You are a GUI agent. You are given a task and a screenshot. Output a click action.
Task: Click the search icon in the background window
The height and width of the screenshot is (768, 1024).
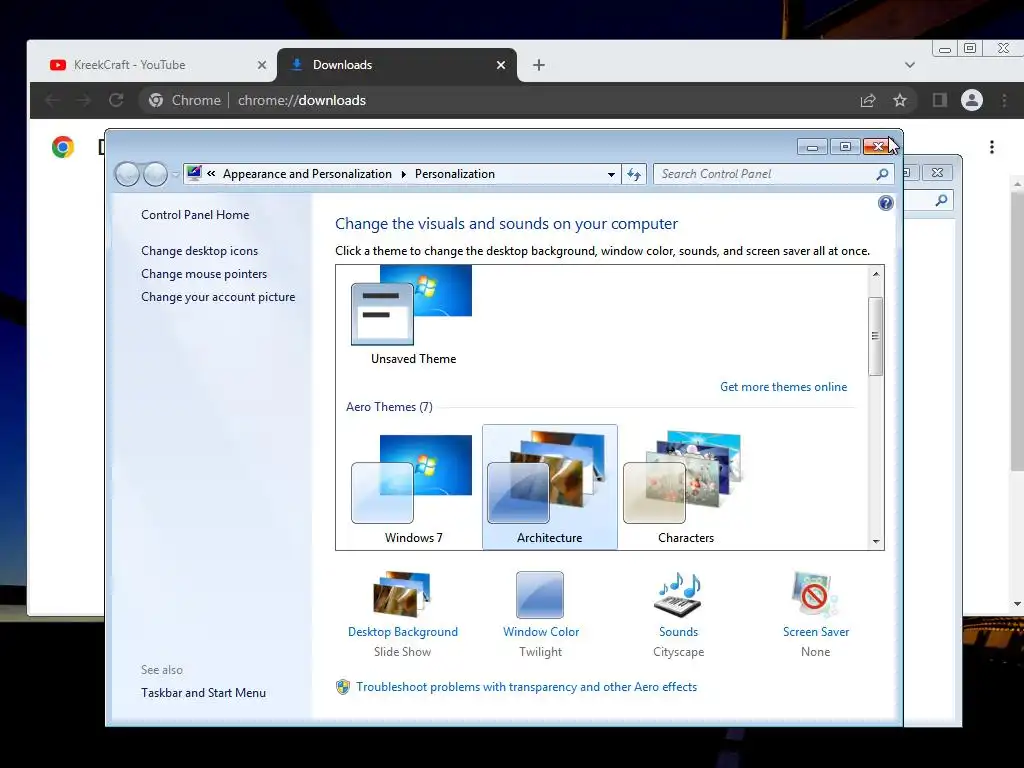point(941,200)
